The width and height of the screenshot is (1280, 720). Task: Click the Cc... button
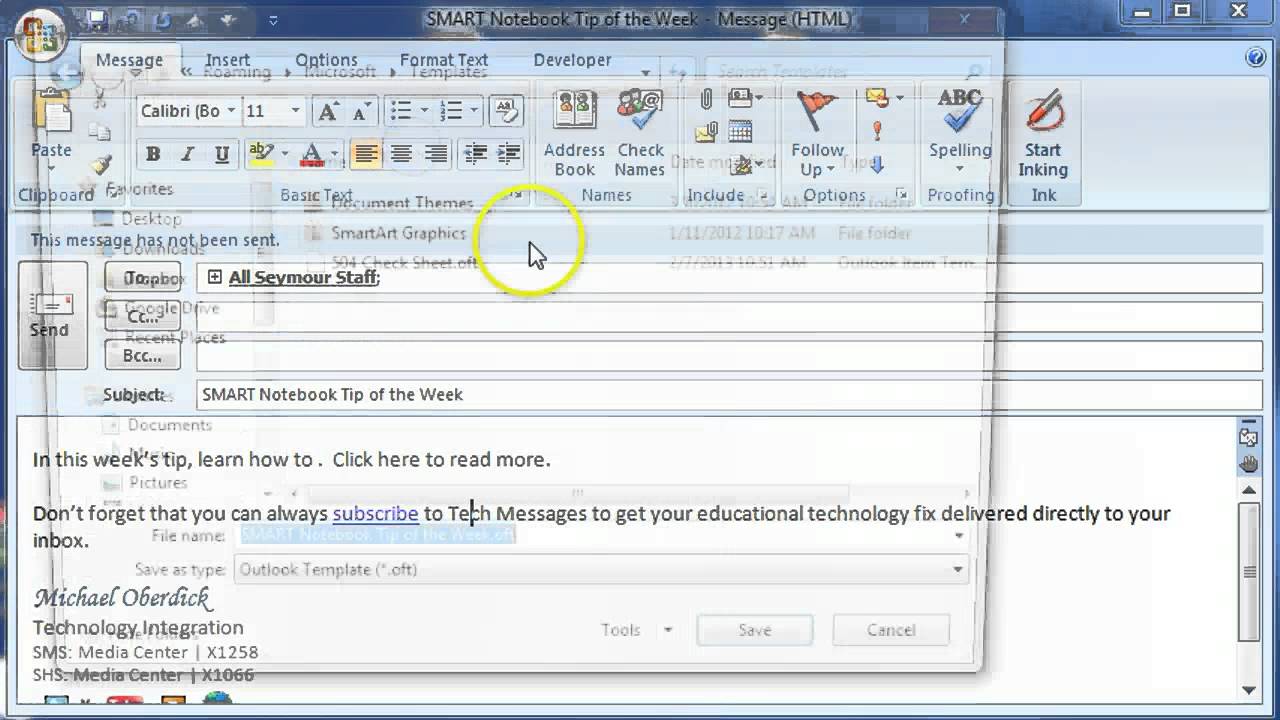pos(143,317)
